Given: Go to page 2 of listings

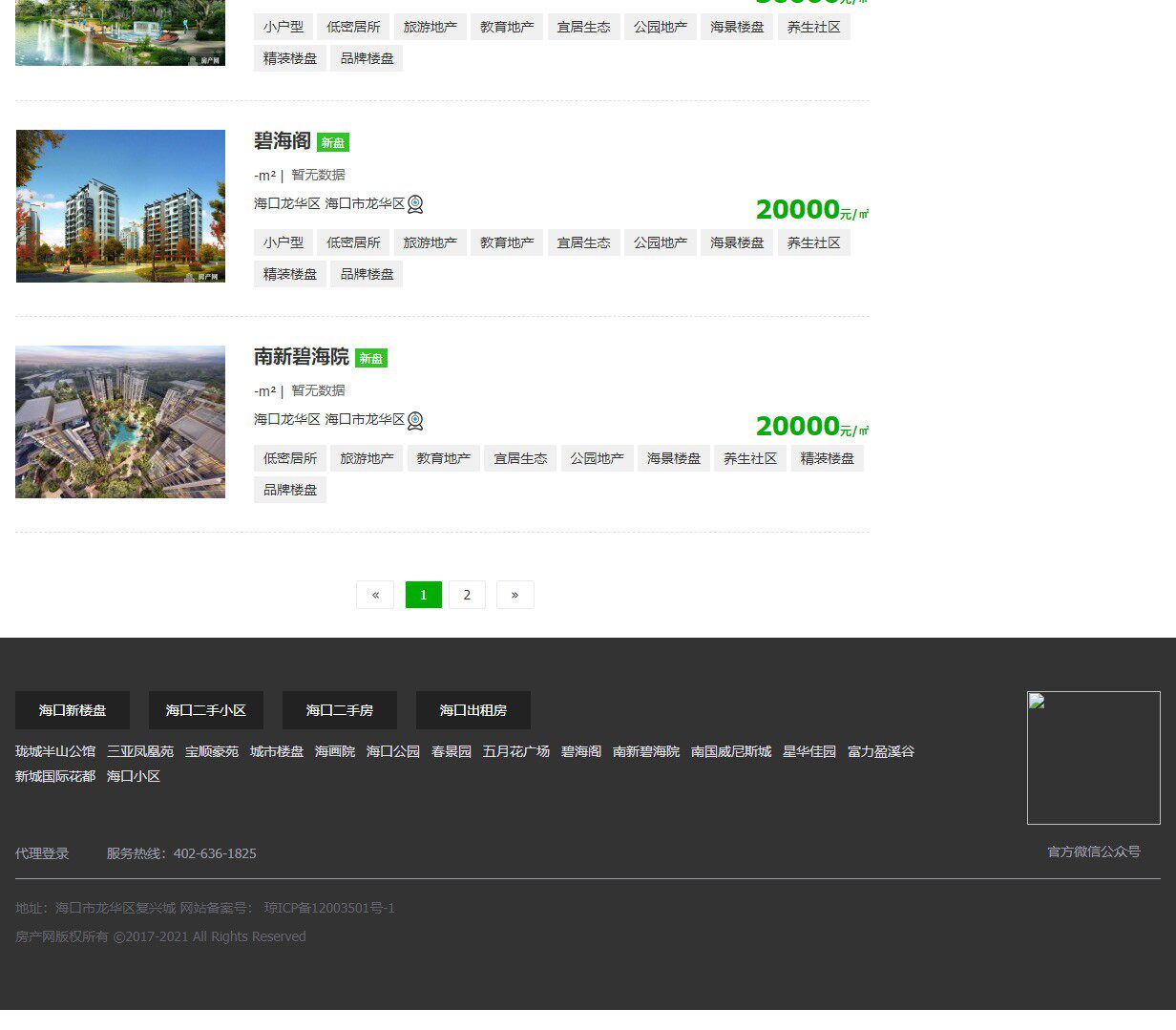Looking at the screenshot, I should [x=467, y=594].
